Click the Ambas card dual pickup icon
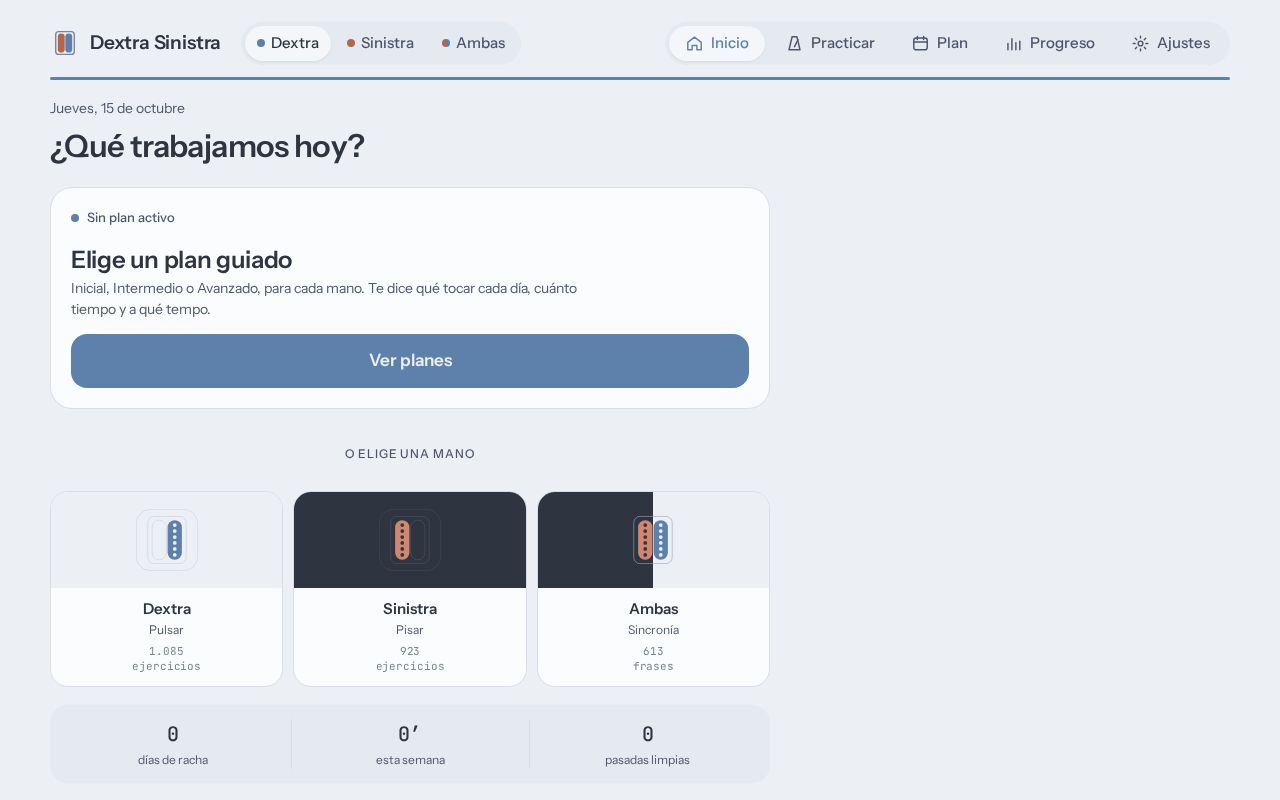The image size is (1280, 800). [x=653, y=540]
